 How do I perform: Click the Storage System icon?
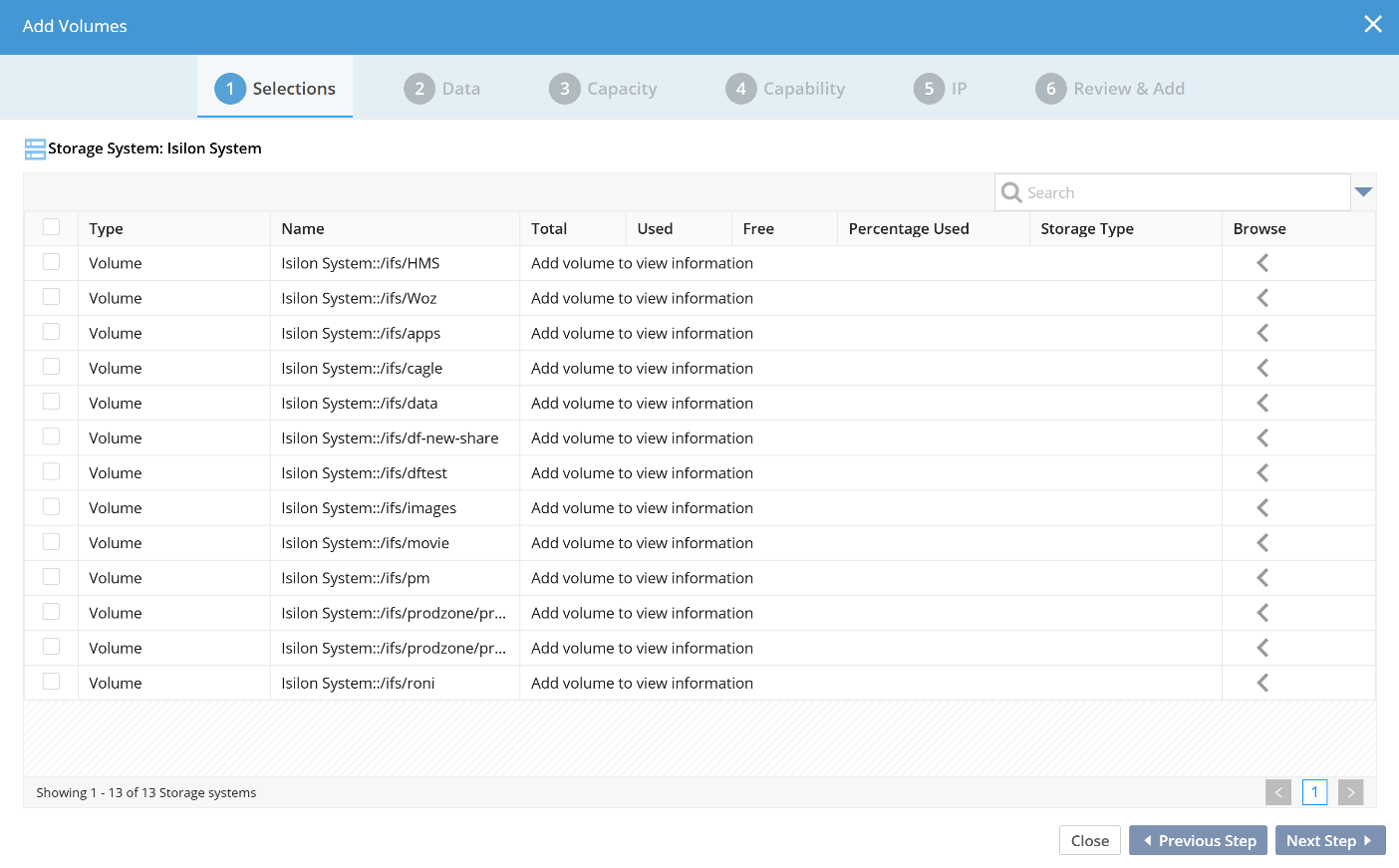point(35,149)
